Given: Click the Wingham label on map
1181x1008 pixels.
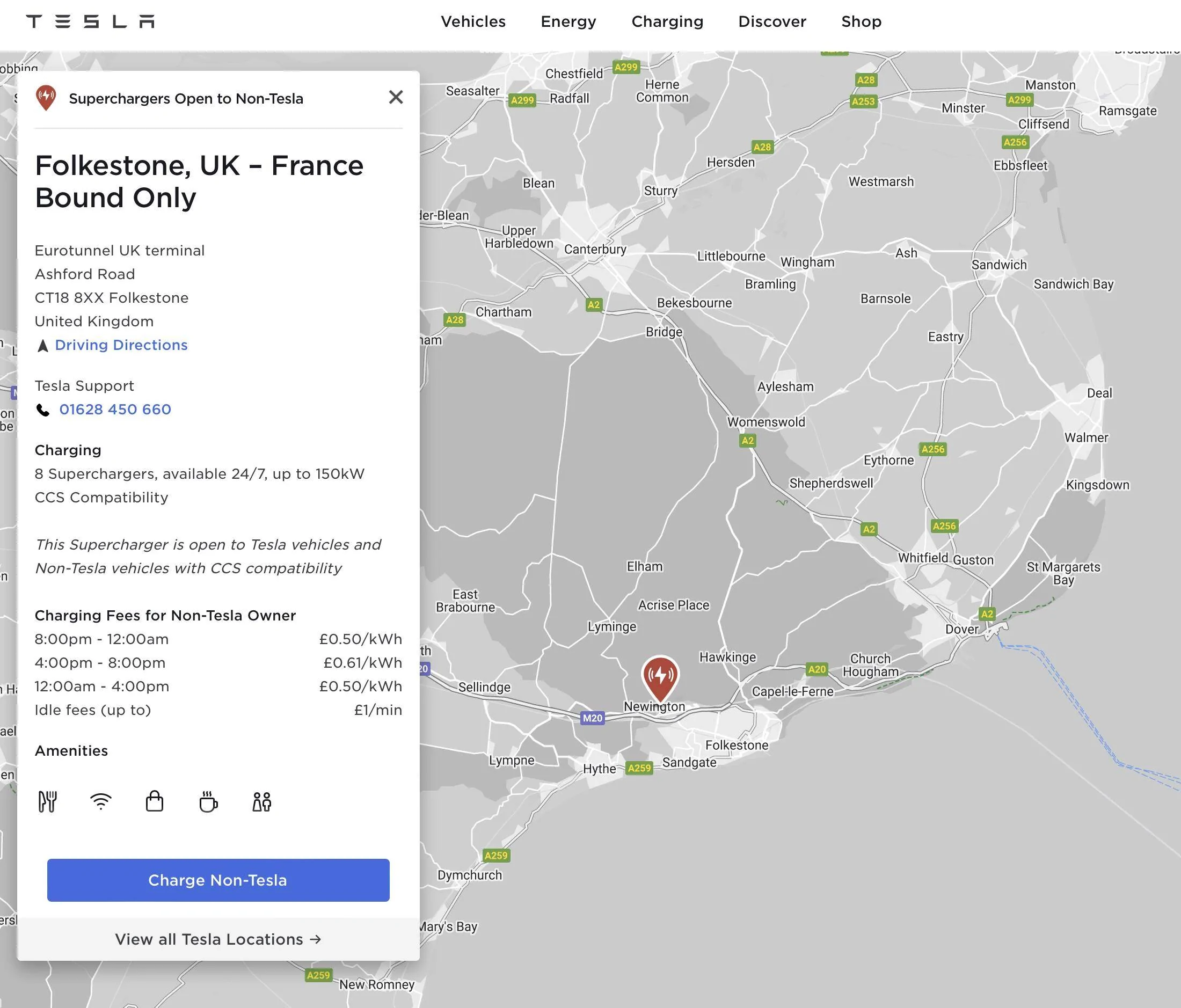Looking at the screenshot, I should tap(807, 262).
